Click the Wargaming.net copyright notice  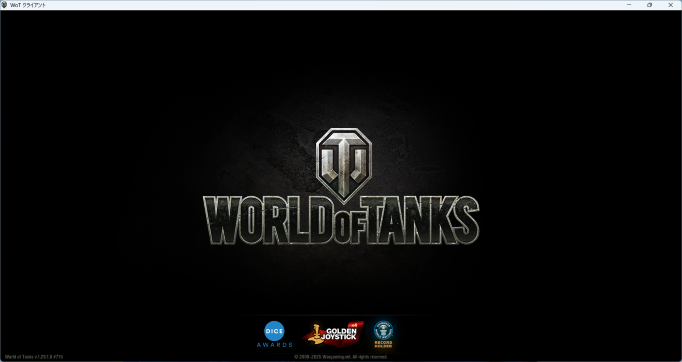point(341,357)
